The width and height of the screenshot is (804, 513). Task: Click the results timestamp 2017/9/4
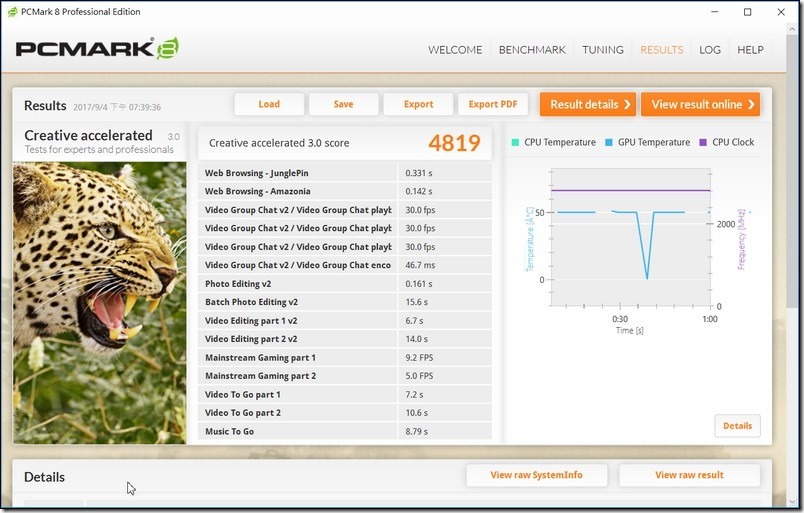point(117,107)
